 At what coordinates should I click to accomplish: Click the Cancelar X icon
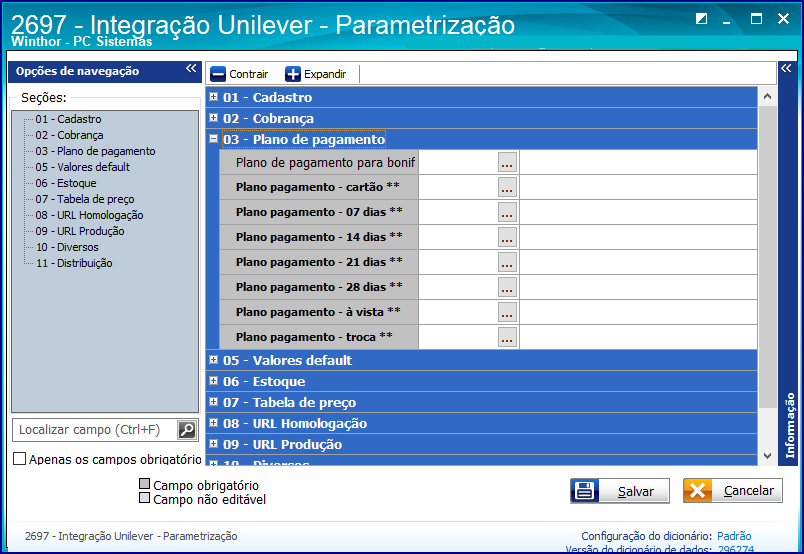697,491
